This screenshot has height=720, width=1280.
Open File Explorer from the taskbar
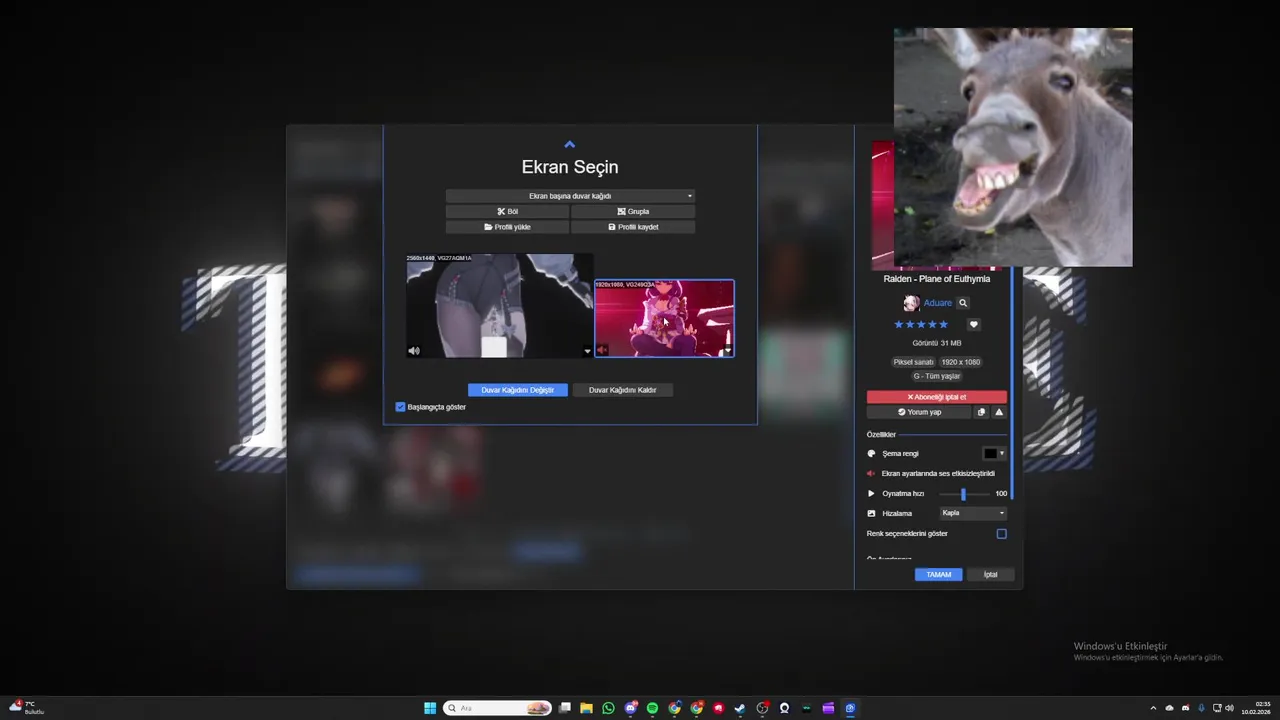point(587,708)
